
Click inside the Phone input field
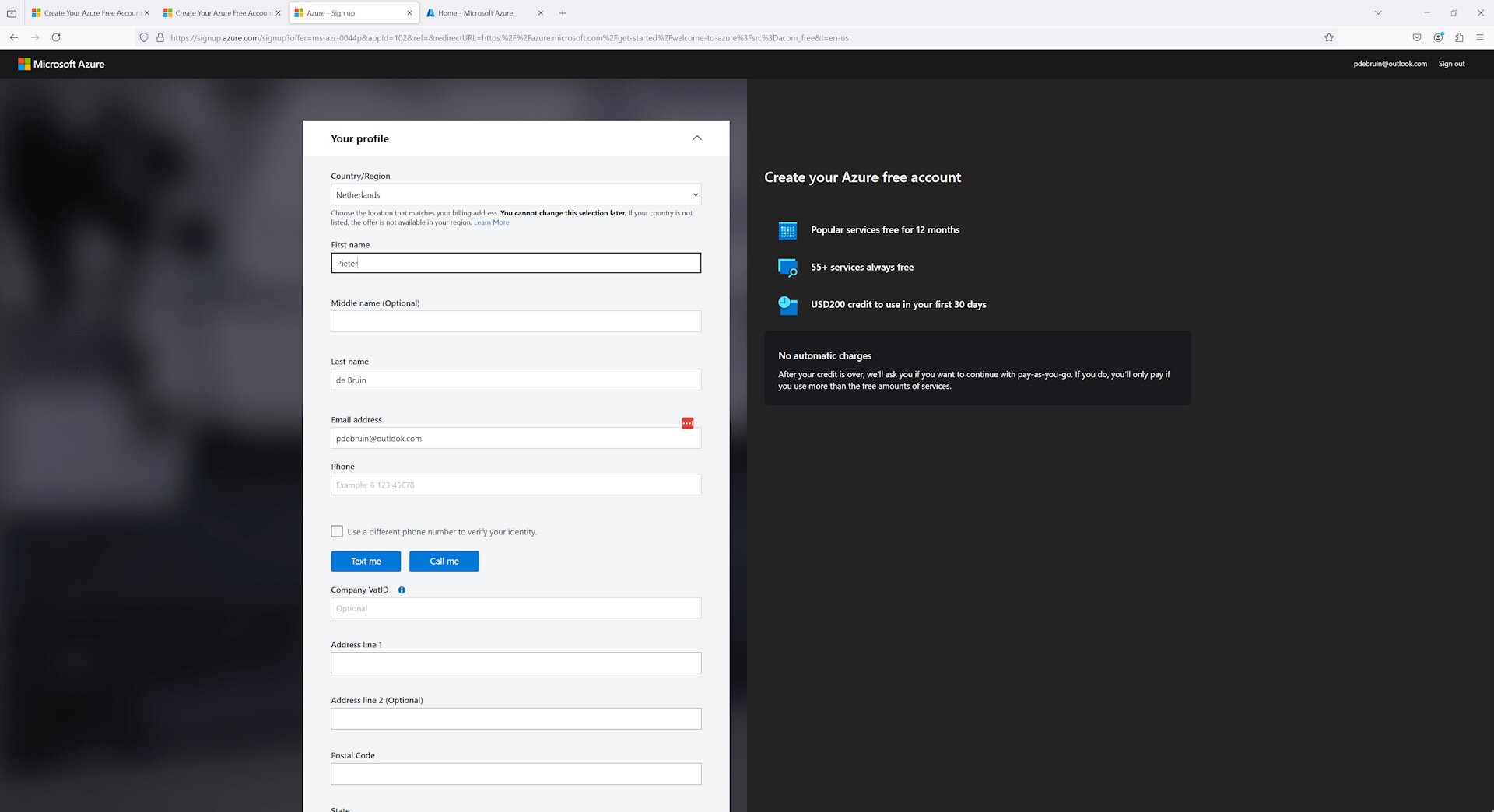click(x=515, y=485)
